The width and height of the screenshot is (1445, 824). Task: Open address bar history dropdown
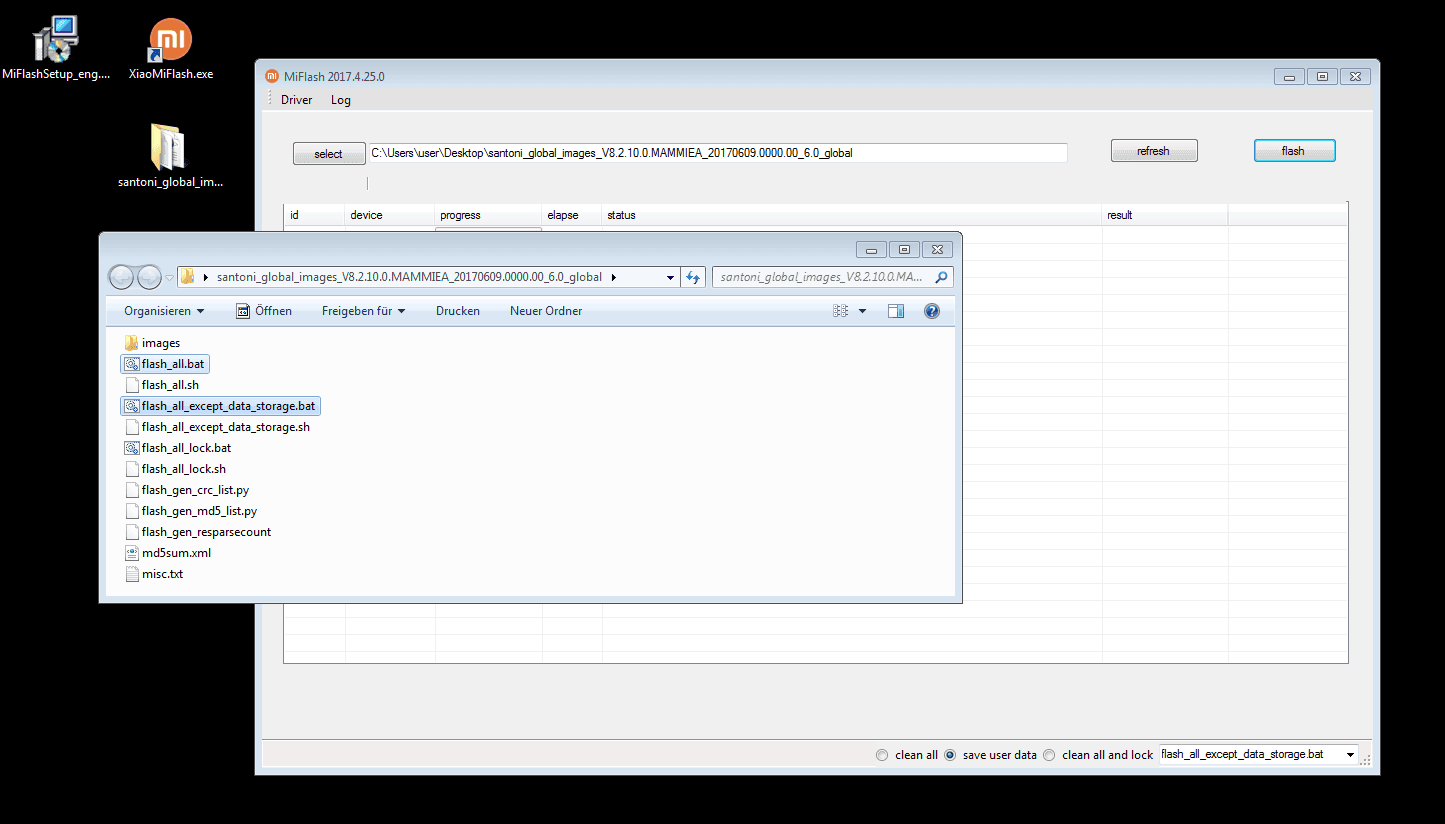tap(669, 277)
